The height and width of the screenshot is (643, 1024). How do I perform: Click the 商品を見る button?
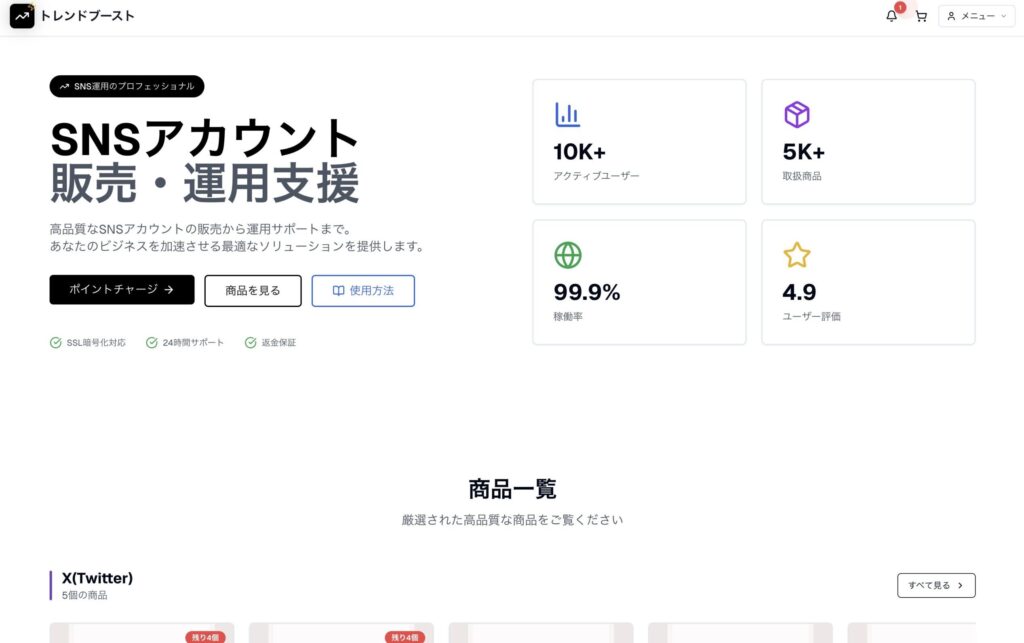[x=253, y=290]
